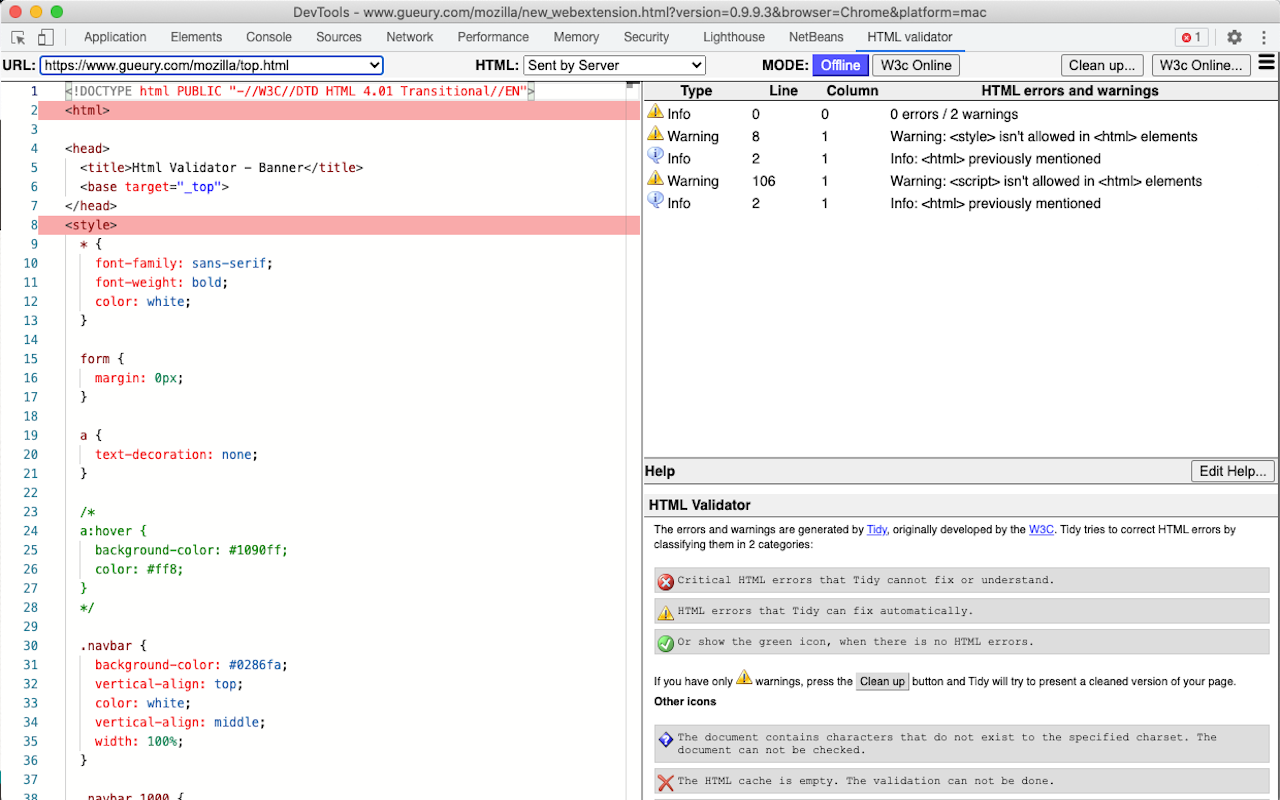Image resolution: width=1280 pixels, height=800 pixels.
Task: Follow the Tidy hyperlink in Help text
Action: [877, 529]
